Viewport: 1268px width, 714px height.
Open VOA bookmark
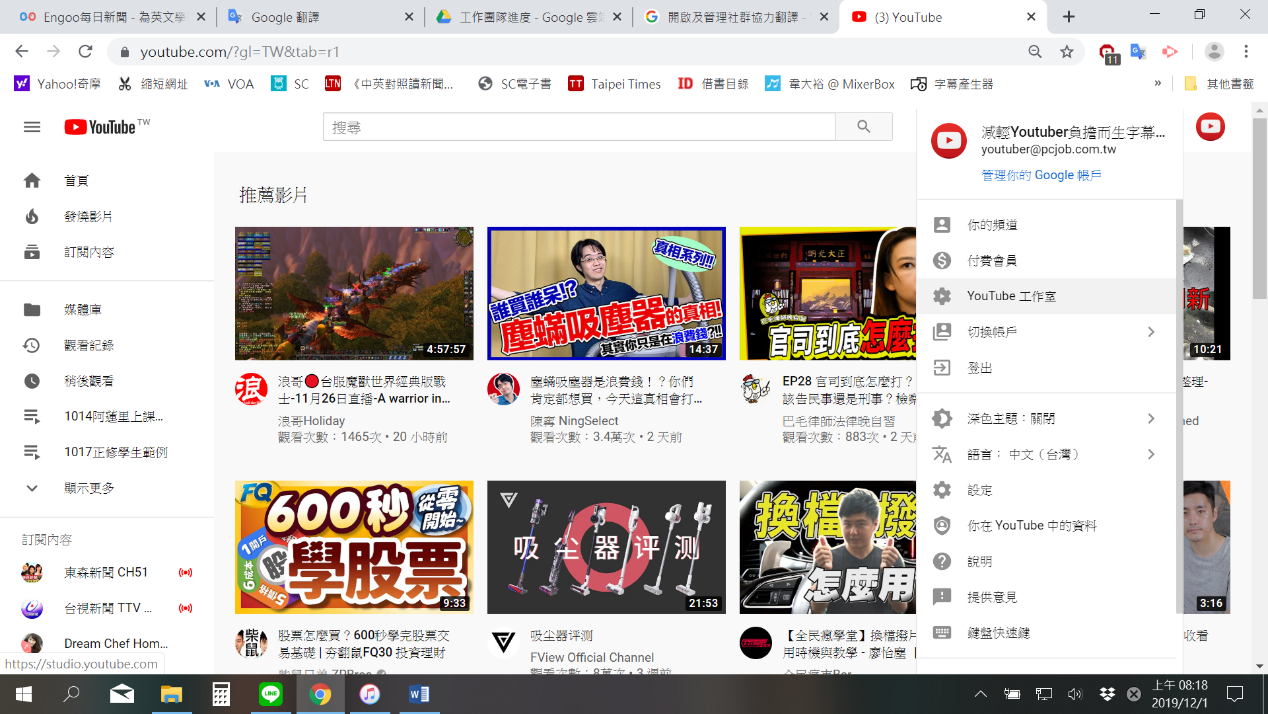(229, 84)
